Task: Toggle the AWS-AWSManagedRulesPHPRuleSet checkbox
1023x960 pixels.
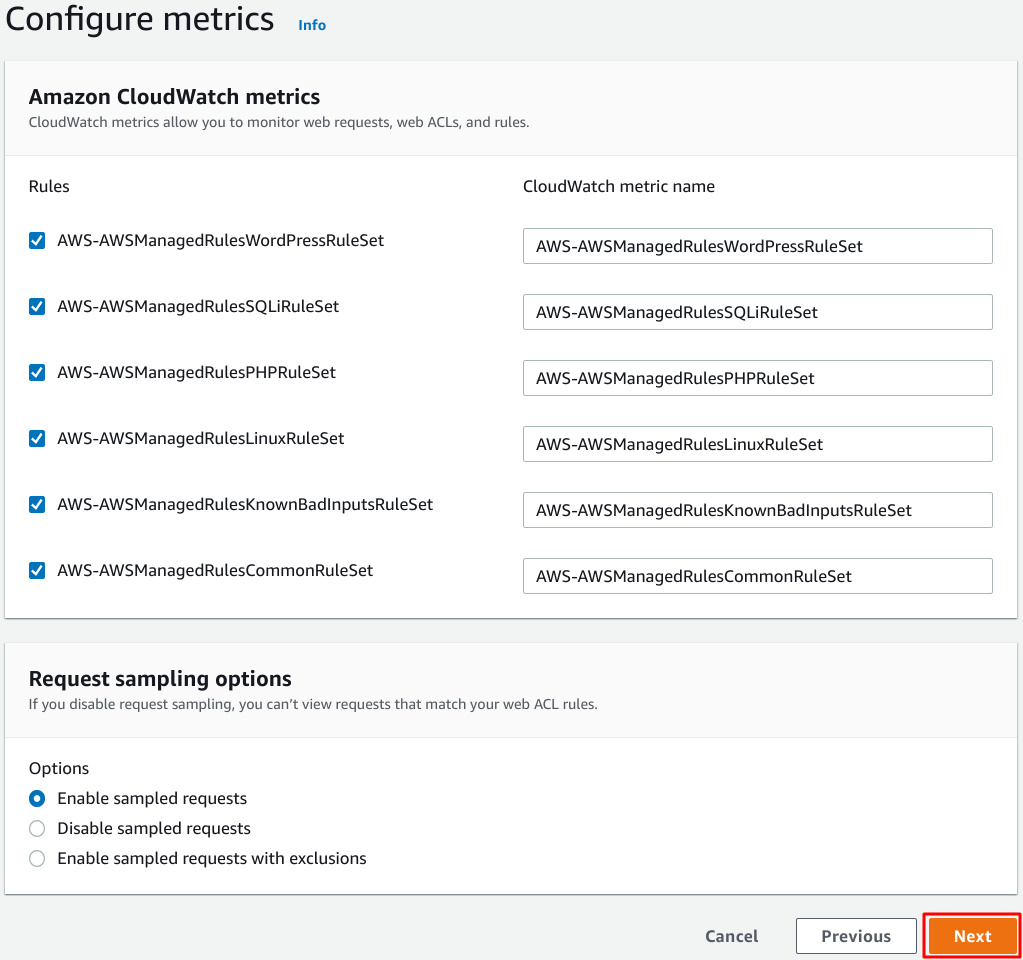Action: click(x=37, y=373)
